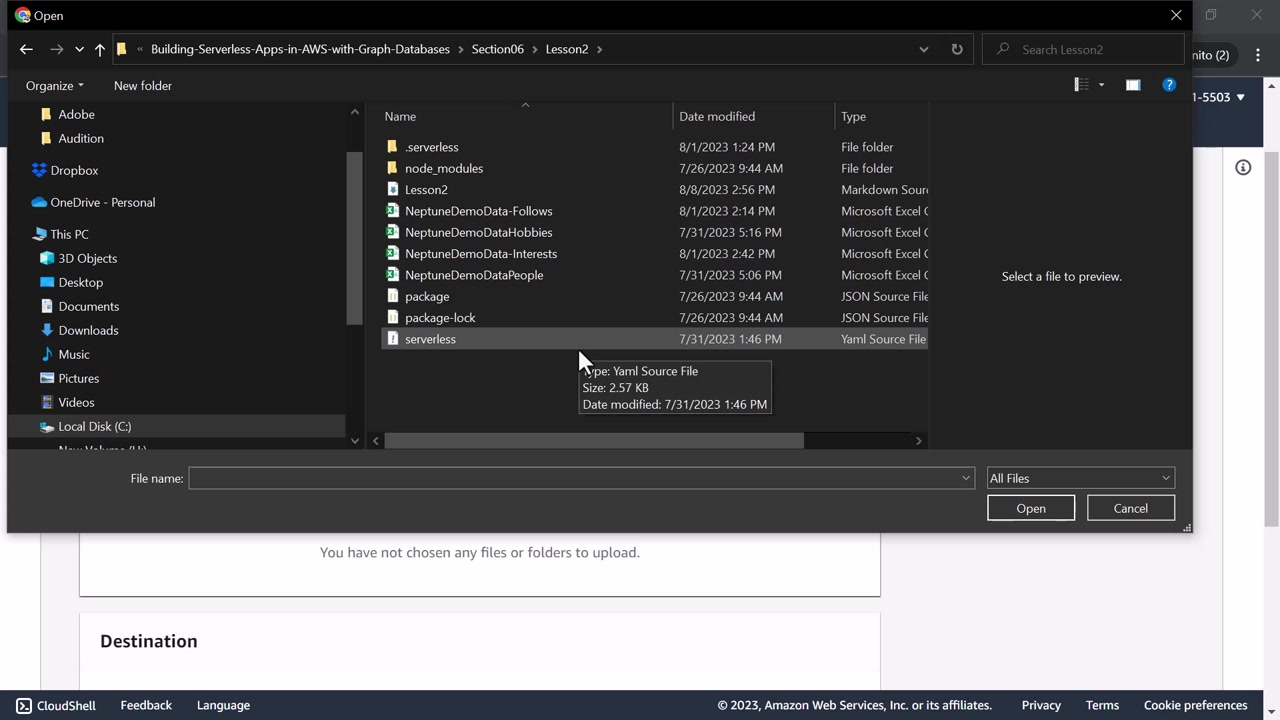Select NeptuneDemoDataPeople Excel file
Image resolution: width=1280 pixels, height=720 pixels.
pos(474,275)
